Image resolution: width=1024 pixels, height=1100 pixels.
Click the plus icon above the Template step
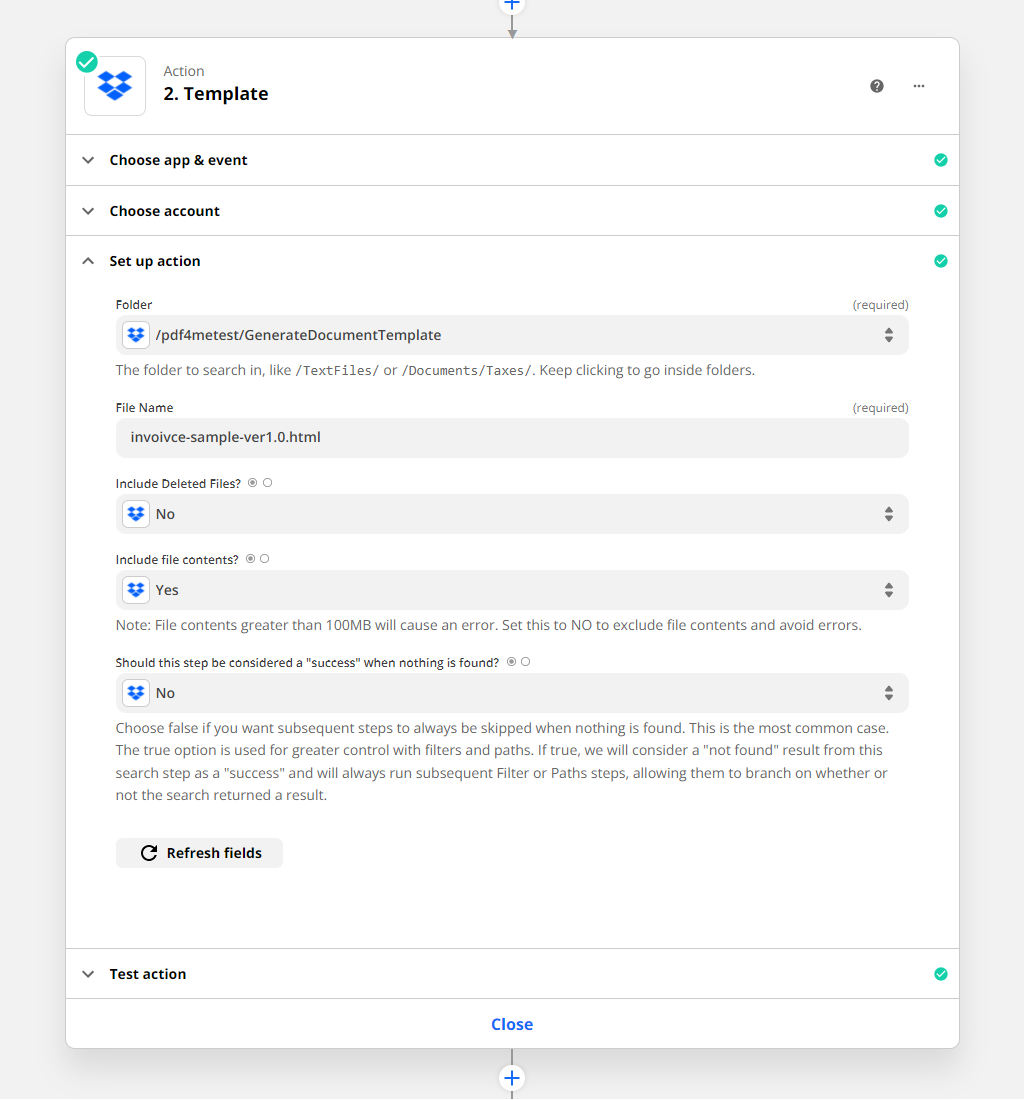pyautogui.click(x=512, y=5)
